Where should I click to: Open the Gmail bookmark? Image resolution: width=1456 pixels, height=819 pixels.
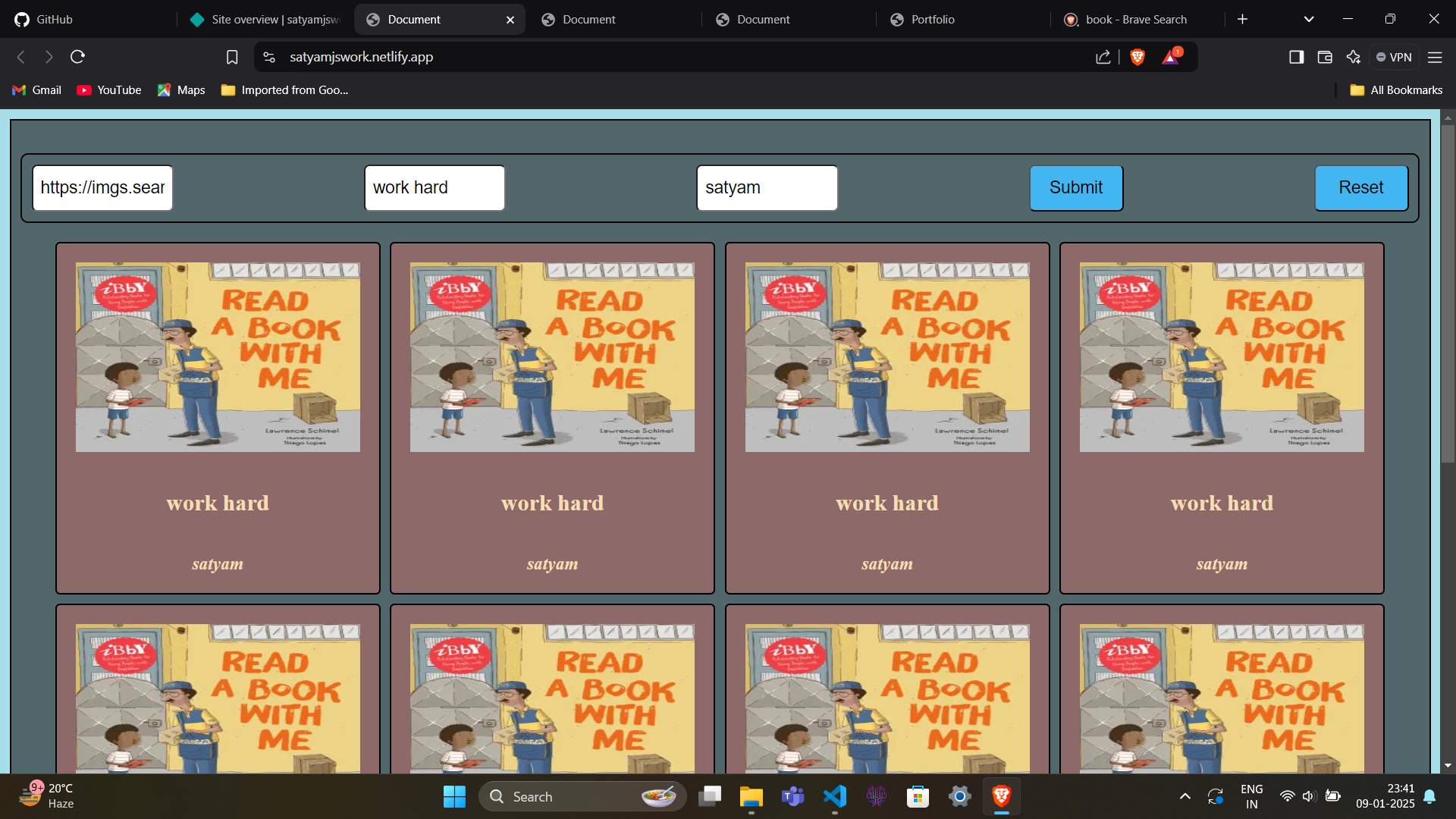pos(36,90)
